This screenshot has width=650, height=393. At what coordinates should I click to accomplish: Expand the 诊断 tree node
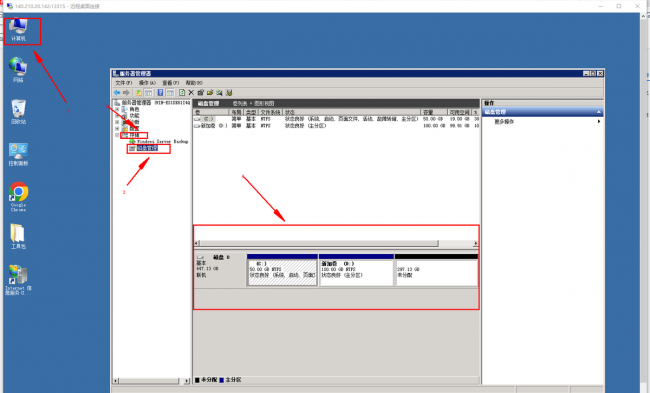pos(117,122)
